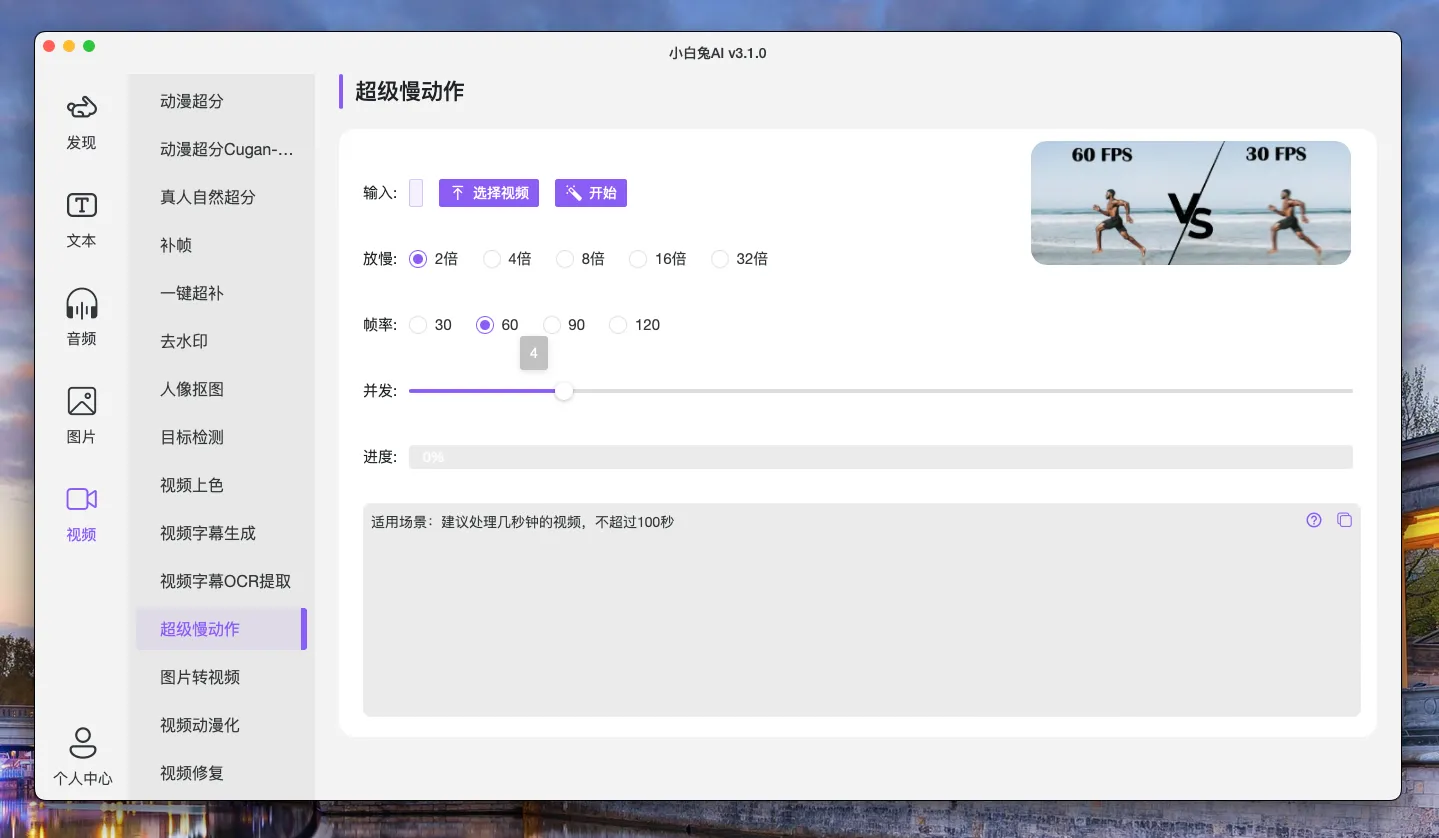The image size is (1439, 838).
Task: Open 人像抠图 menu entry
Action: [221, 389]
